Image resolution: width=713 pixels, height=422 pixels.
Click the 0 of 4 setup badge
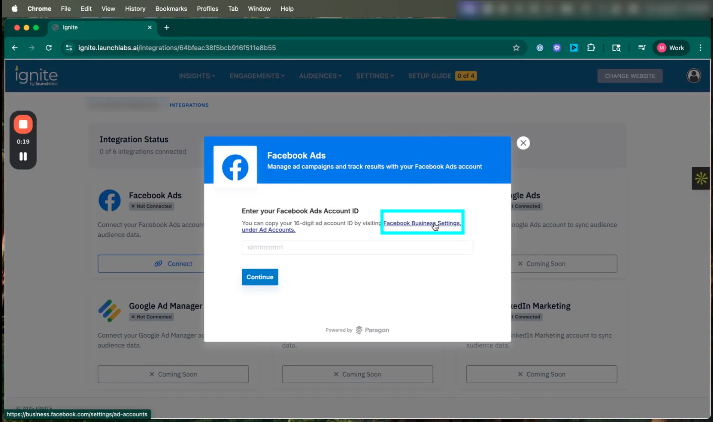click(x=466, y=76)
